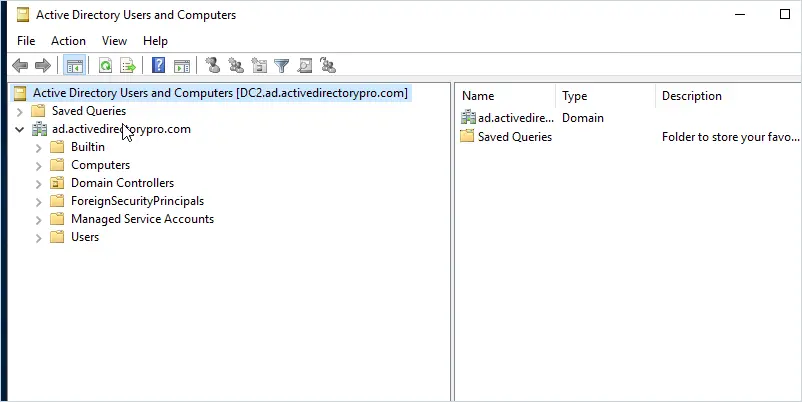This screenshot has height=402, width=802.
Task: Click Find objects magnifier toolbar icon
Action: (304, 65)
